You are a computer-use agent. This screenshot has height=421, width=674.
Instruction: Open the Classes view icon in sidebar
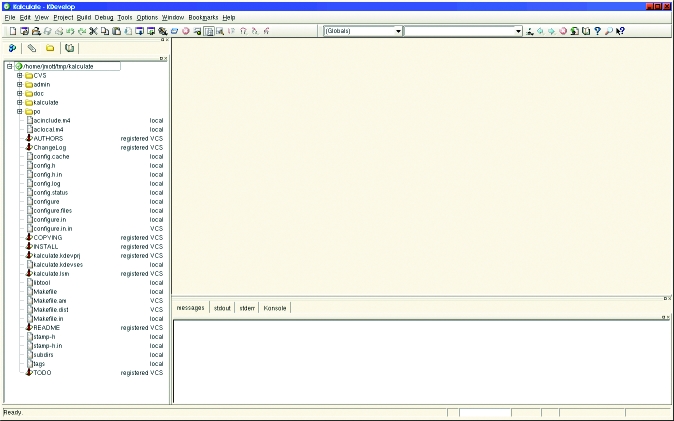[12, 47]
